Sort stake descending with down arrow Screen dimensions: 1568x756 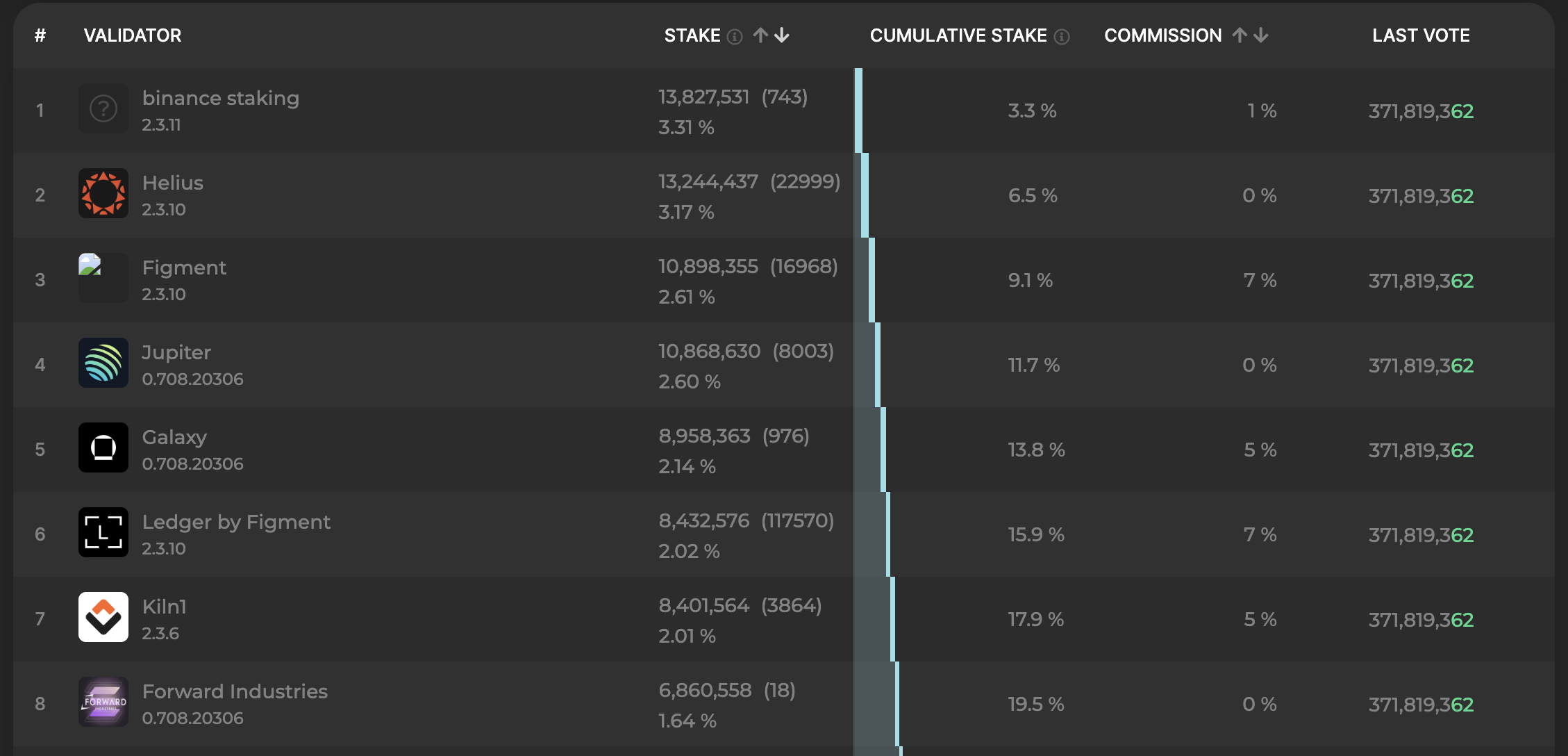(782, 35)
